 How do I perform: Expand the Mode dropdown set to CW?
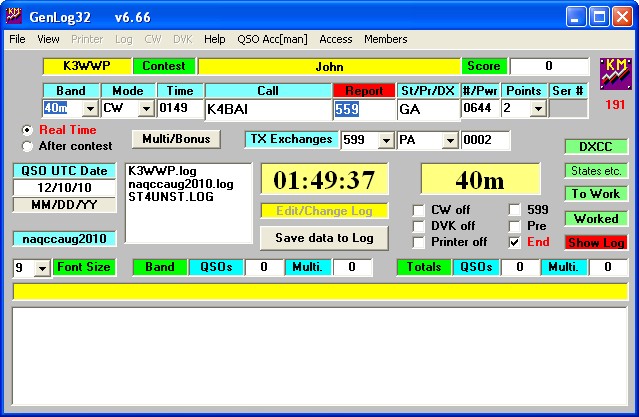[x=145, y=109]
